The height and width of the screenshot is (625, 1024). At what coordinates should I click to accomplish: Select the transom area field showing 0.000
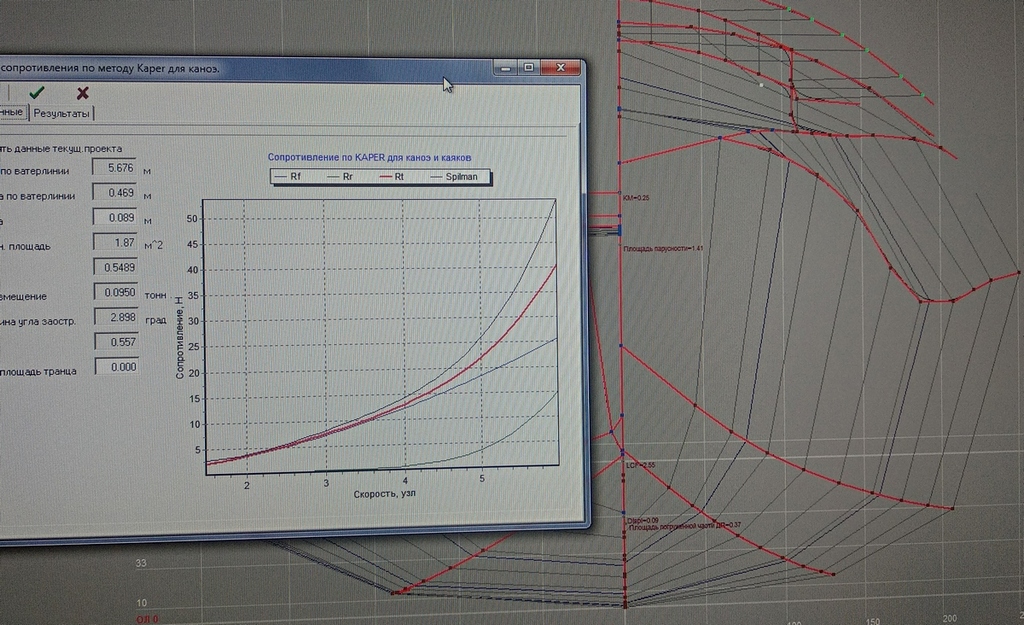120,367
